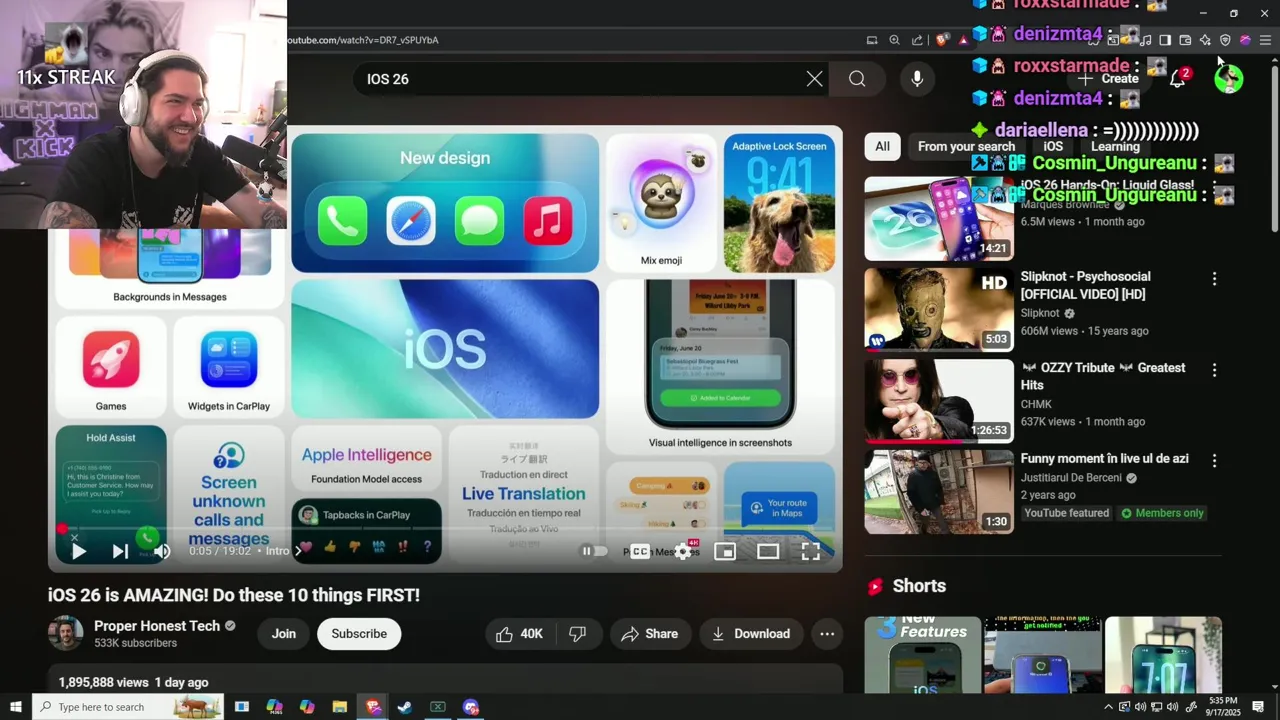The image size is (1280, 720).
Task: Toggle the browser sidebar panel icon
Action: (x=1165, y=40)
